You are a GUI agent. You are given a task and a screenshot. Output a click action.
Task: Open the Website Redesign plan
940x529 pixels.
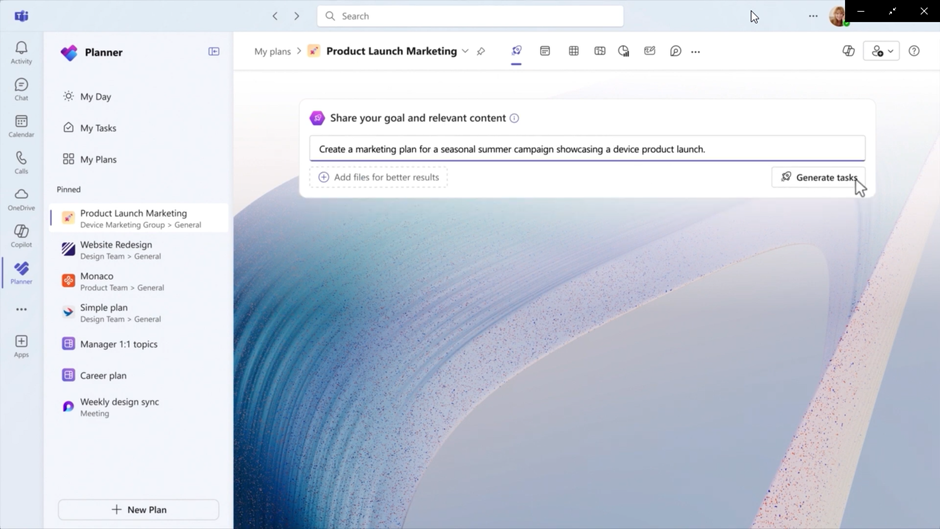pyautogui.click(x=139, y=250)
